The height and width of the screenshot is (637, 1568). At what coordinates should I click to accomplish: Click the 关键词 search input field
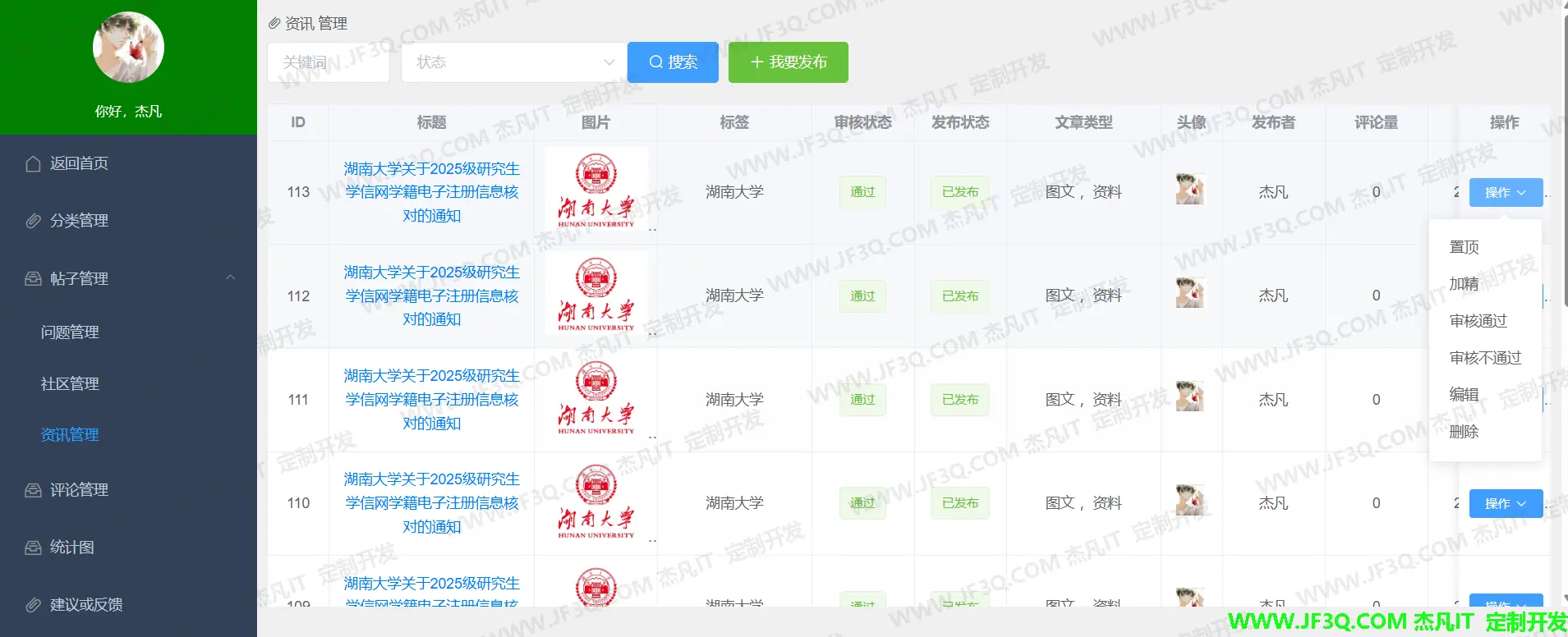(328, 62)
